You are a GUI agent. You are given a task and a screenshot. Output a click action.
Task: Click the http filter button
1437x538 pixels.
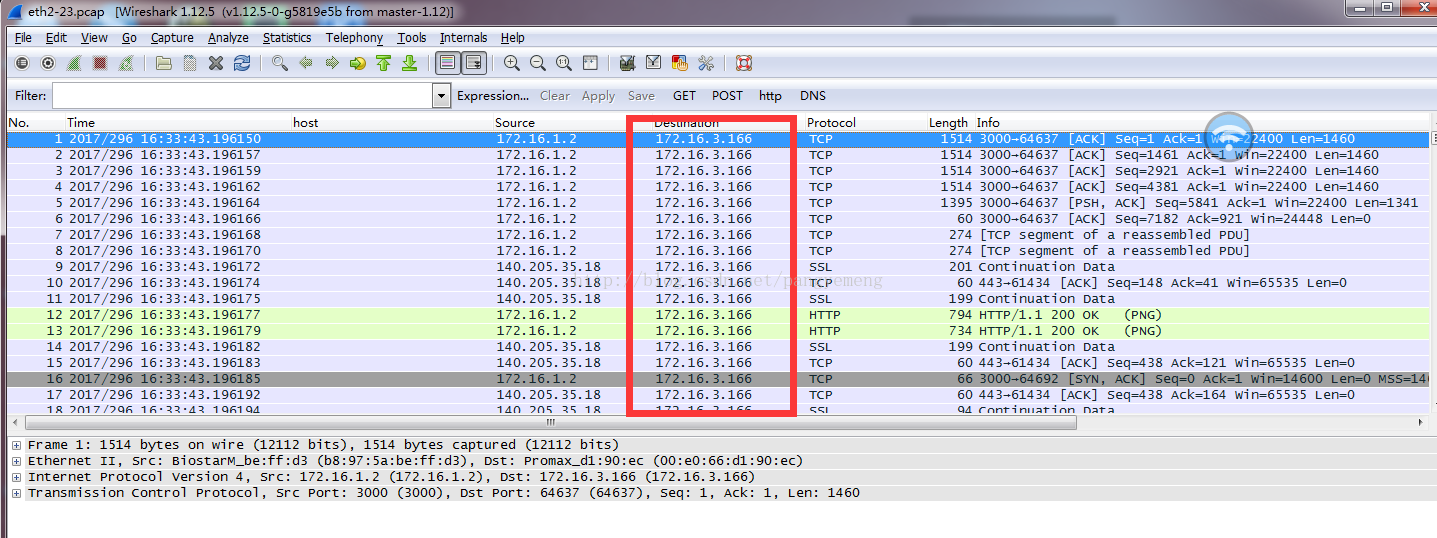pyautogui.click(x=770, y=96)
